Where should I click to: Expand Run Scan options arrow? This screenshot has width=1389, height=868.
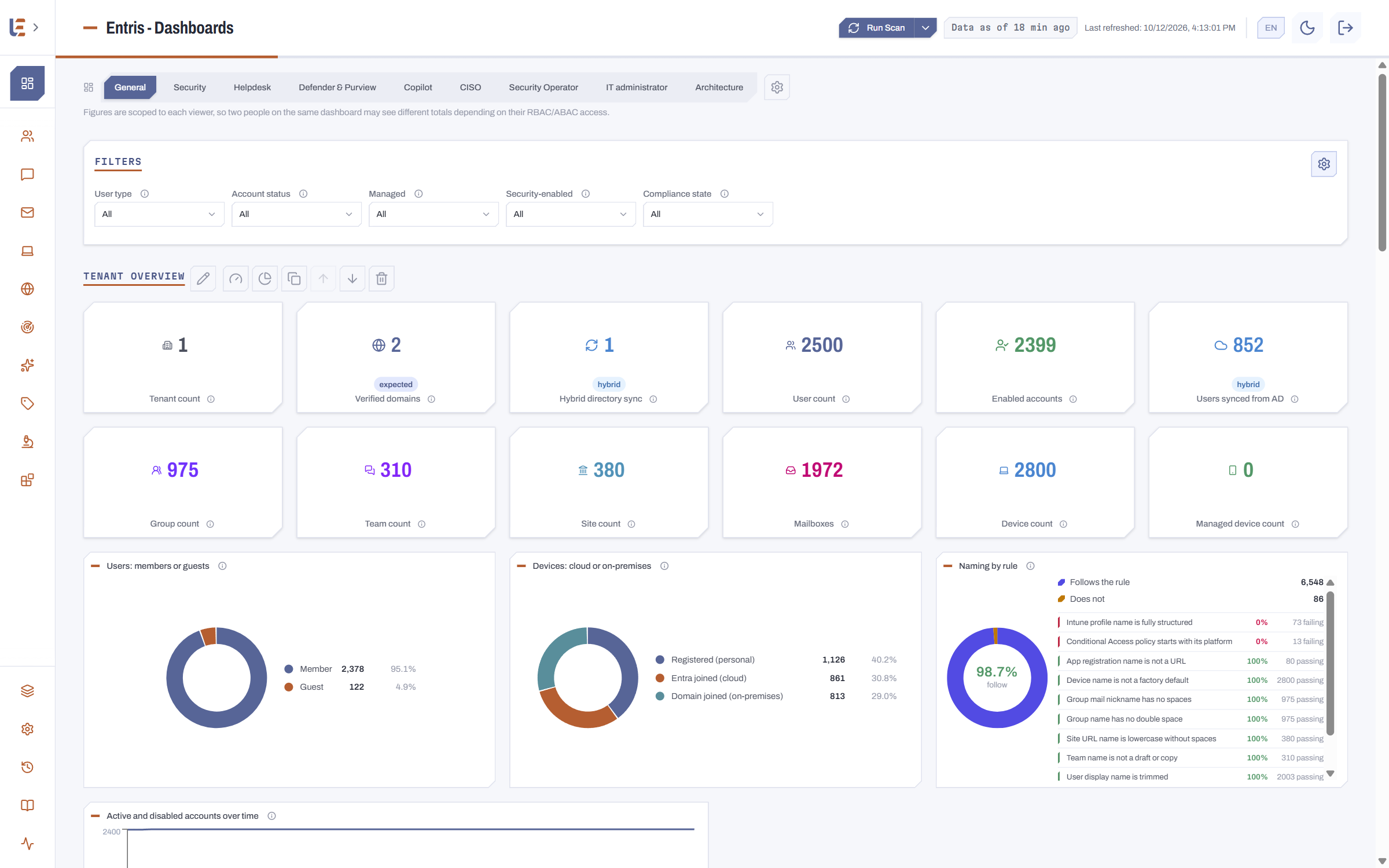925,28
